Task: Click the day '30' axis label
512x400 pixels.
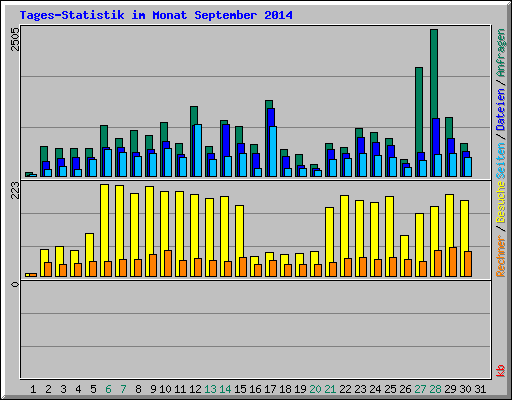Action: tap(465, 389)
